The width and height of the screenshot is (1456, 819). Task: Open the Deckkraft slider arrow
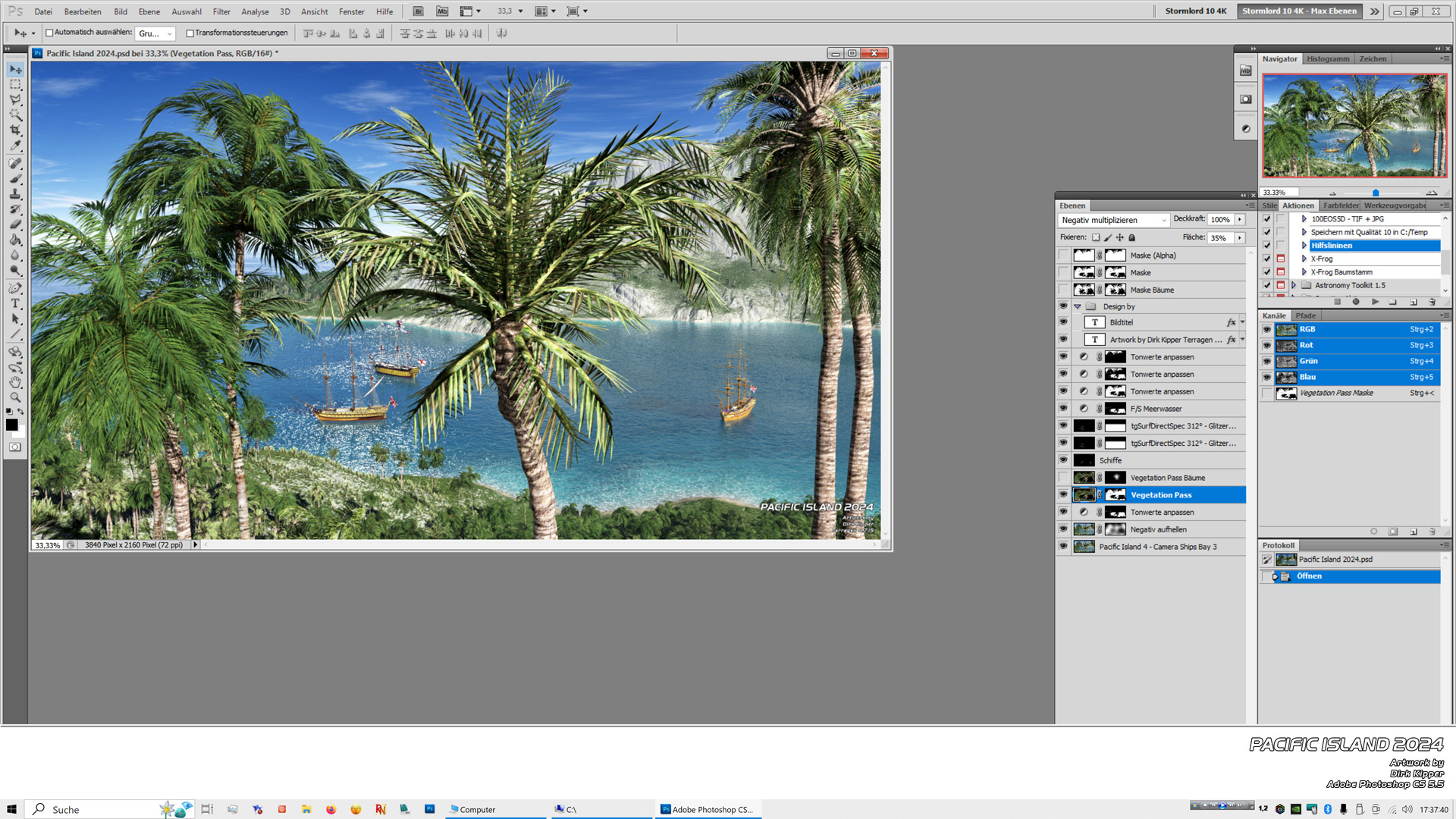coord(1240,220)
